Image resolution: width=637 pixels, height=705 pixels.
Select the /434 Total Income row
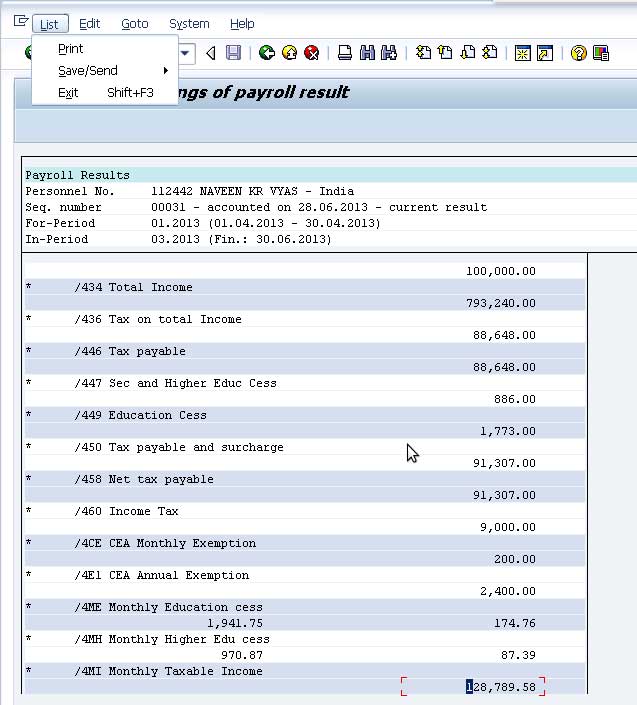click(305, 287)
